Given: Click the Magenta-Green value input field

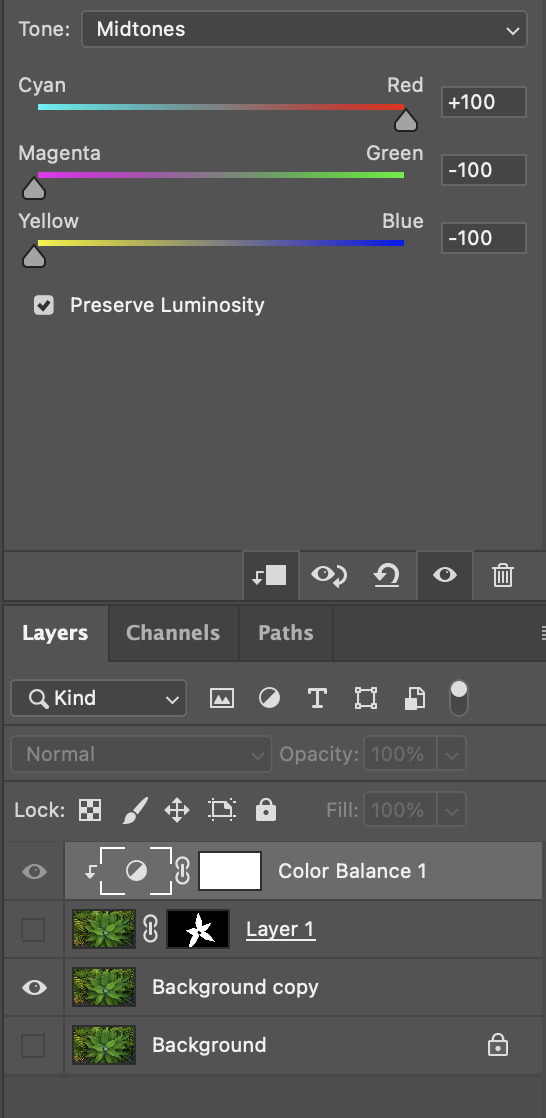Looking at the screenshot, I should click(483, 170).
